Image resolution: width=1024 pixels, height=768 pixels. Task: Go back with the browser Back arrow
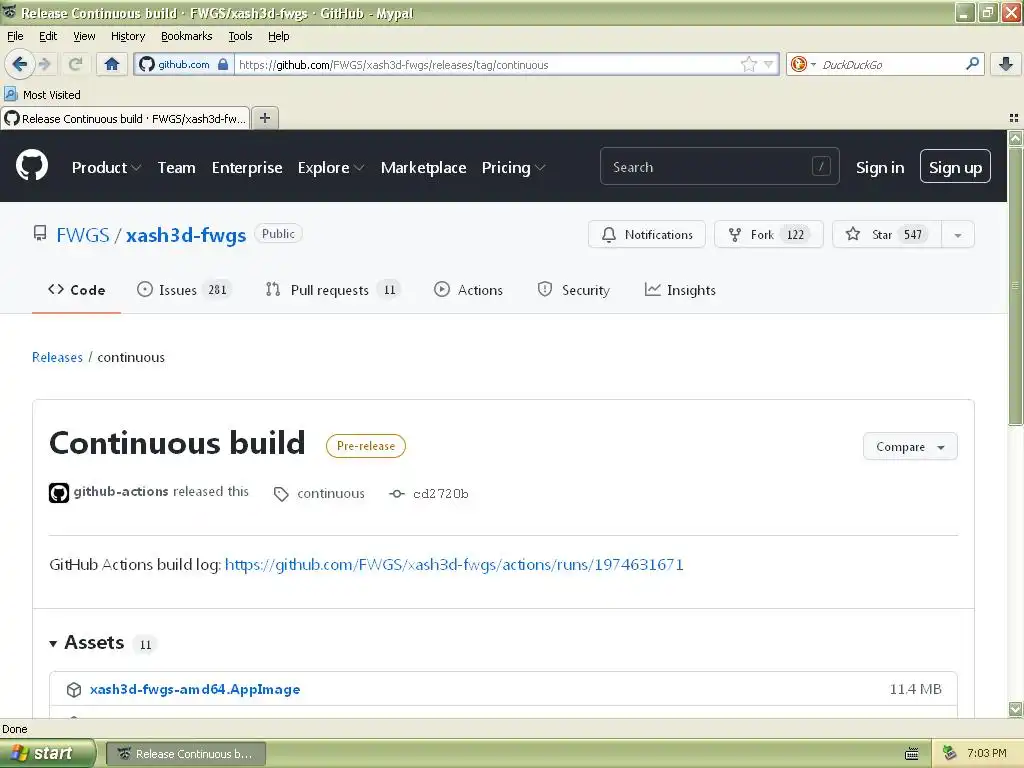[x=19, y=64]
